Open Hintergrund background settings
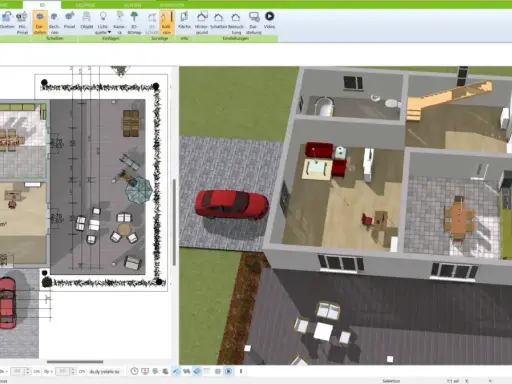Viewport: 512px width, 384px height. click(x=201, y=22)
